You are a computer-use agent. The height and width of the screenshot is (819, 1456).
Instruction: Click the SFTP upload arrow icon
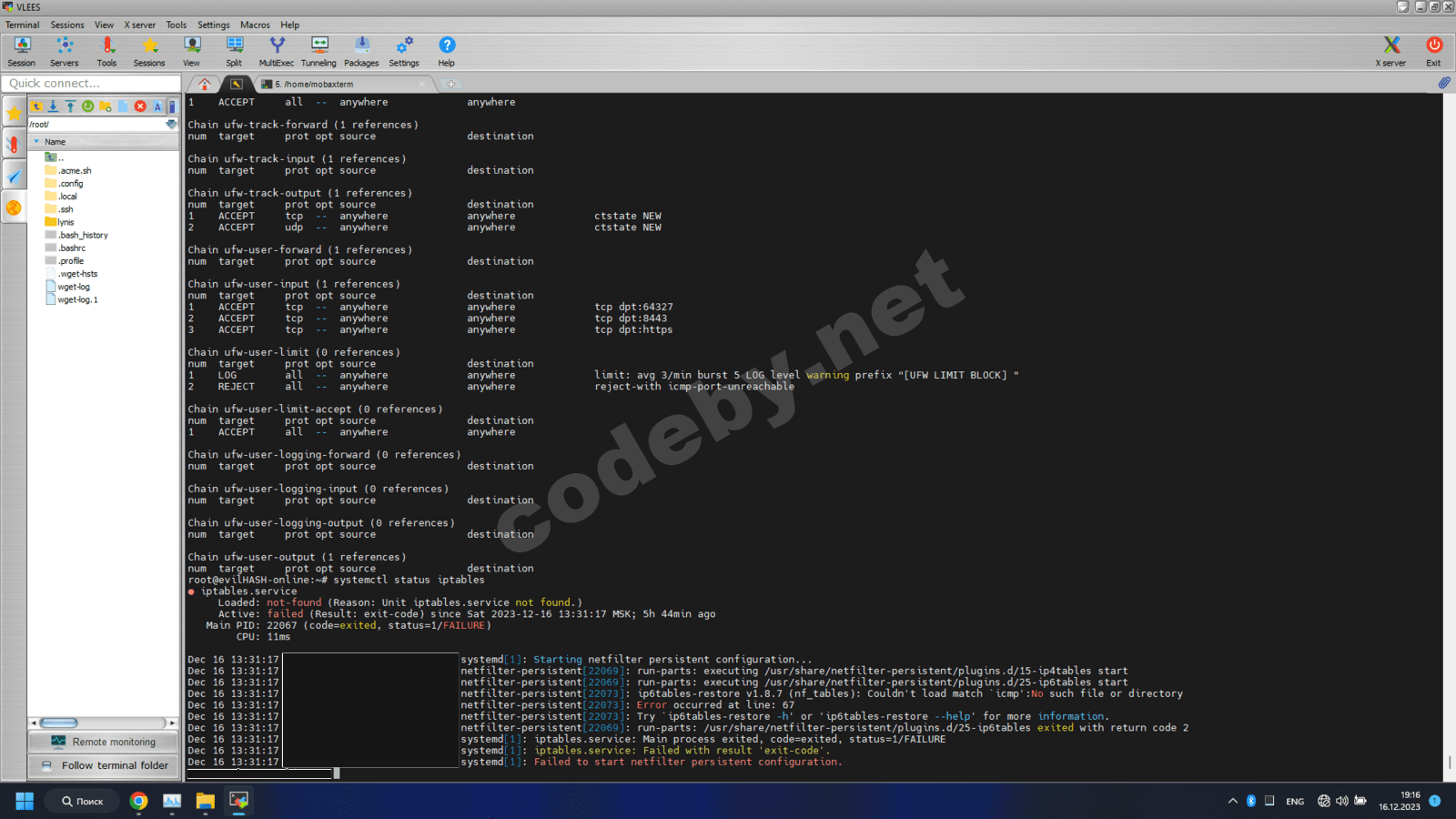(x=70, y=106)
